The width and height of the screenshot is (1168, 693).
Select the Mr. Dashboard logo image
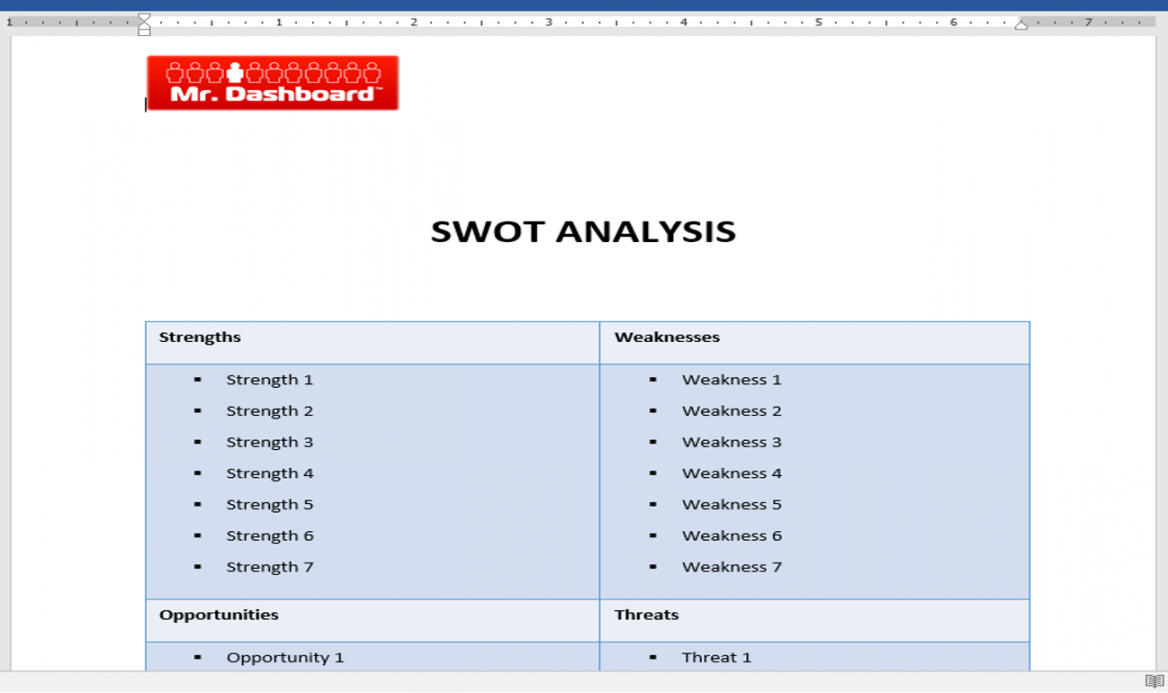272,83
